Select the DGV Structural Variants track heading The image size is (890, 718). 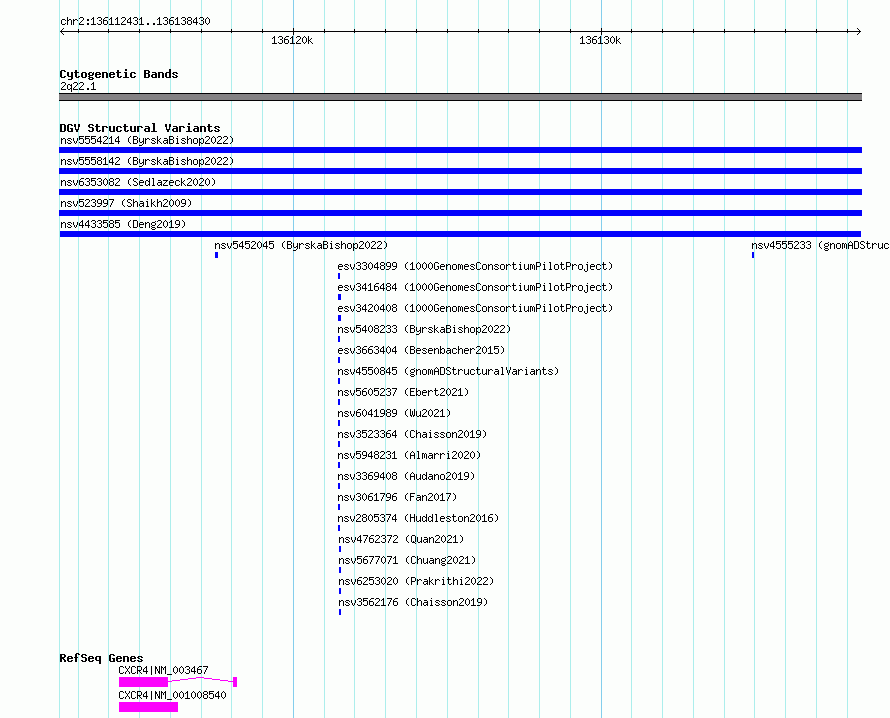(x=140, y=128)
